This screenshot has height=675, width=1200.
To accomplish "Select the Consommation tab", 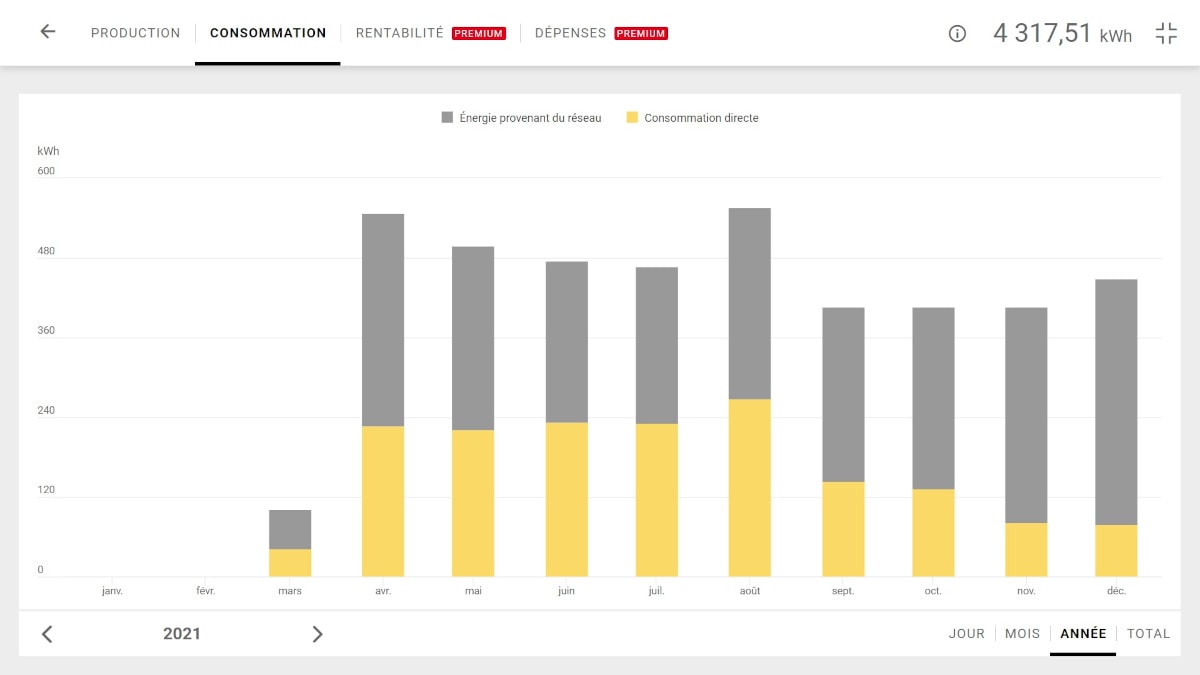I will (x=268, y=33).
